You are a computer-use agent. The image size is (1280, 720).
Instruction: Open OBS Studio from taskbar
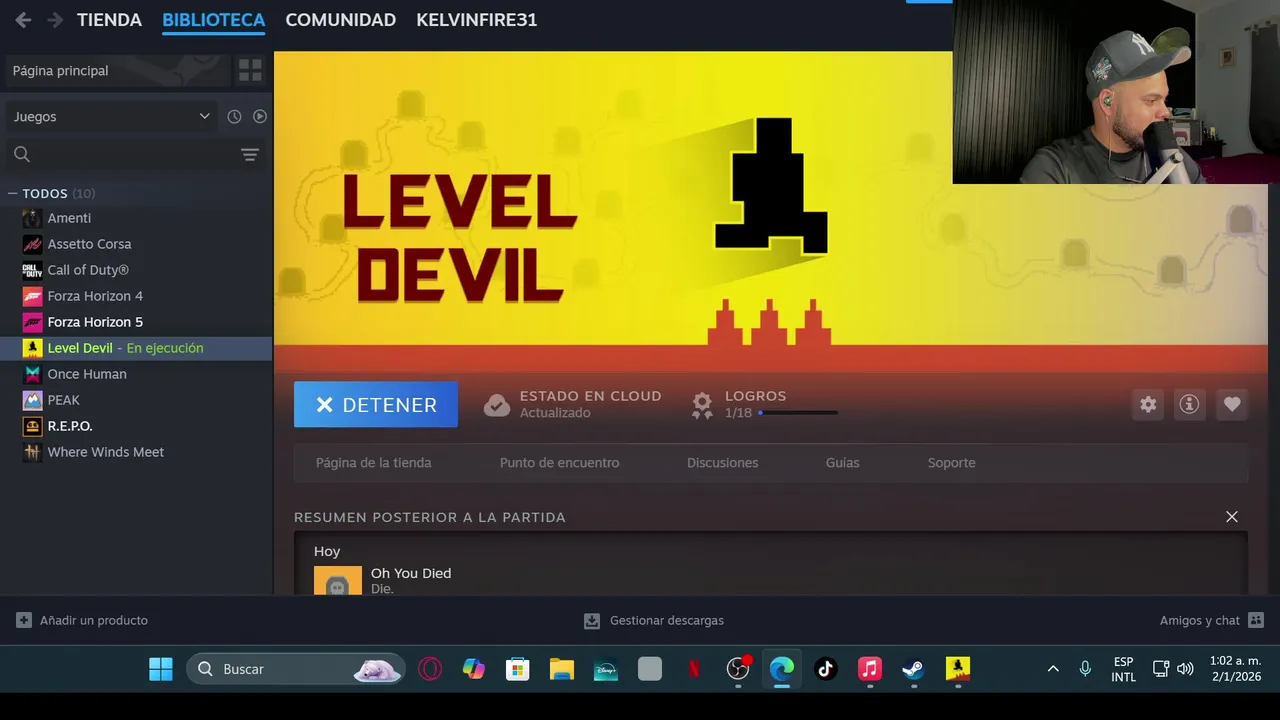[738, 669]
